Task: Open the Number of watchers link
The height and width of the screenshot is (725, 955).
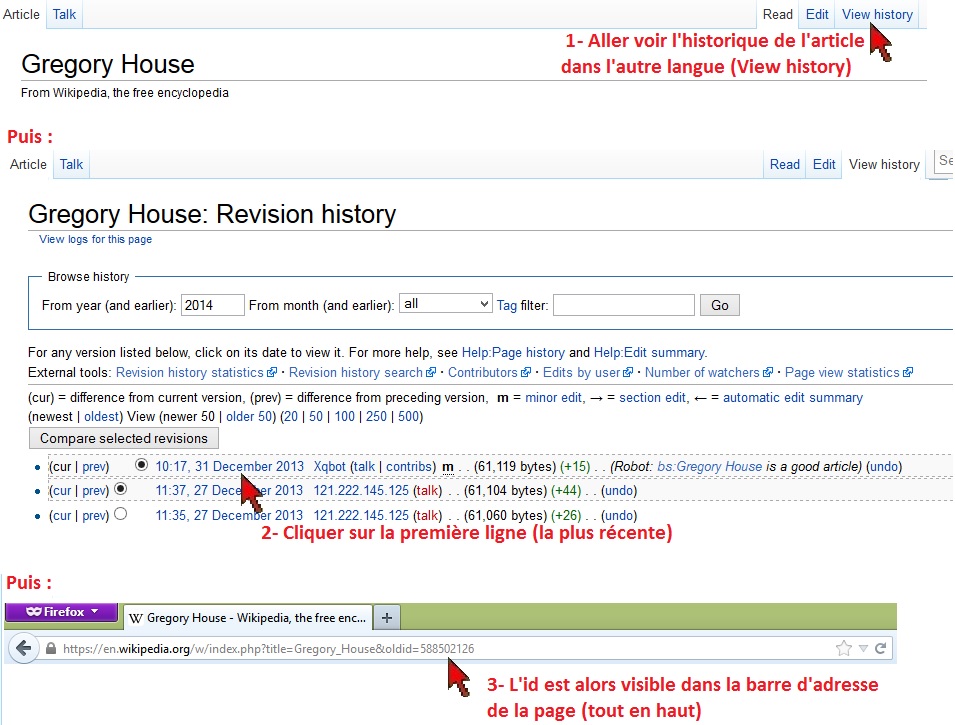Action: click(708, 372)
